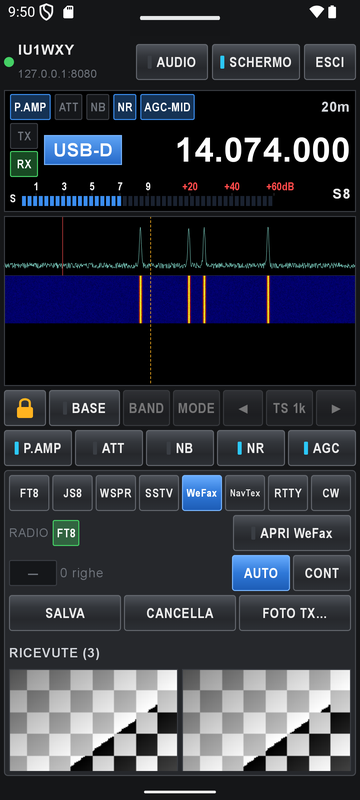This screenshot has height=800, width=360.
Task: Tap the TX indicator
Action: pos(24,136)
